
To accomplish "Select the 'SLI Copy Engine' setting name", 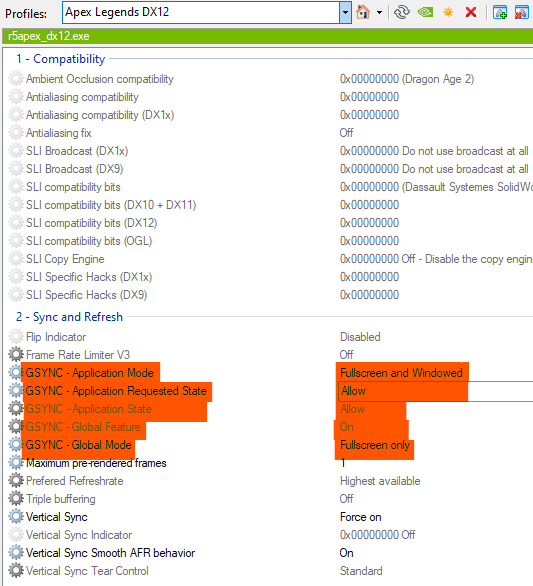I will click(x=65, y=259).
